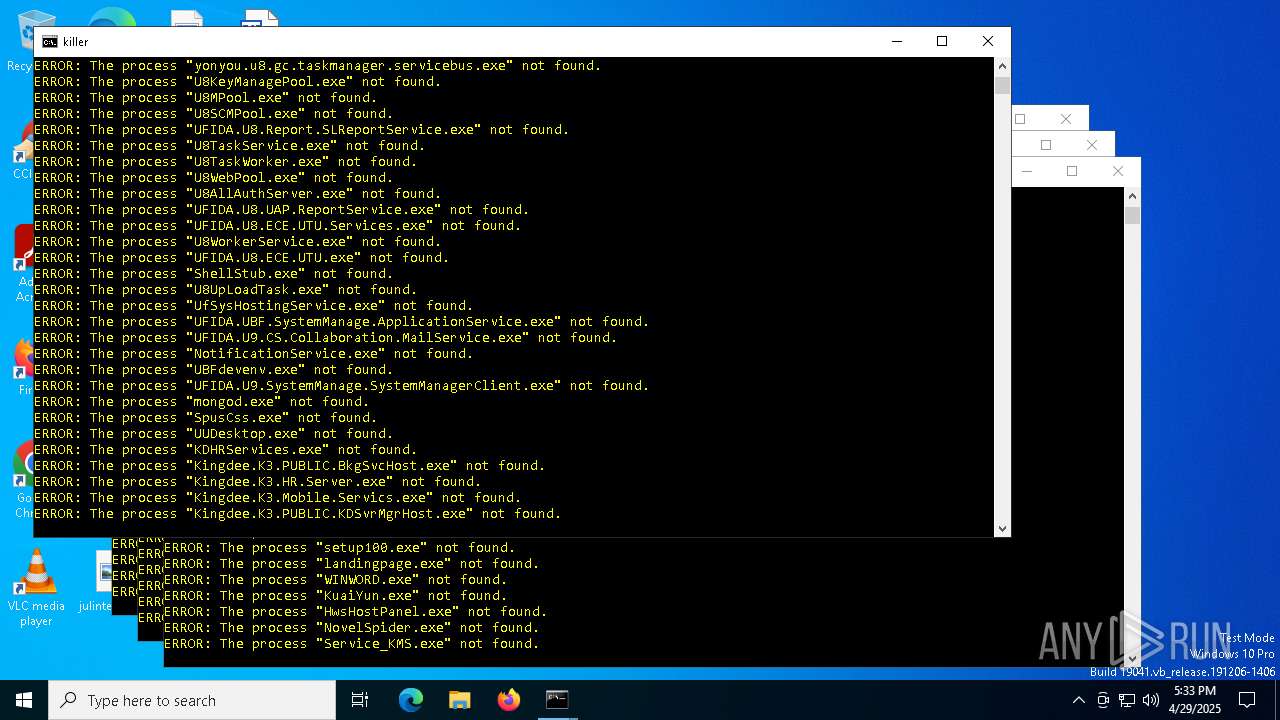Maximize the rearmost background console window

[x=1020, y=119]
